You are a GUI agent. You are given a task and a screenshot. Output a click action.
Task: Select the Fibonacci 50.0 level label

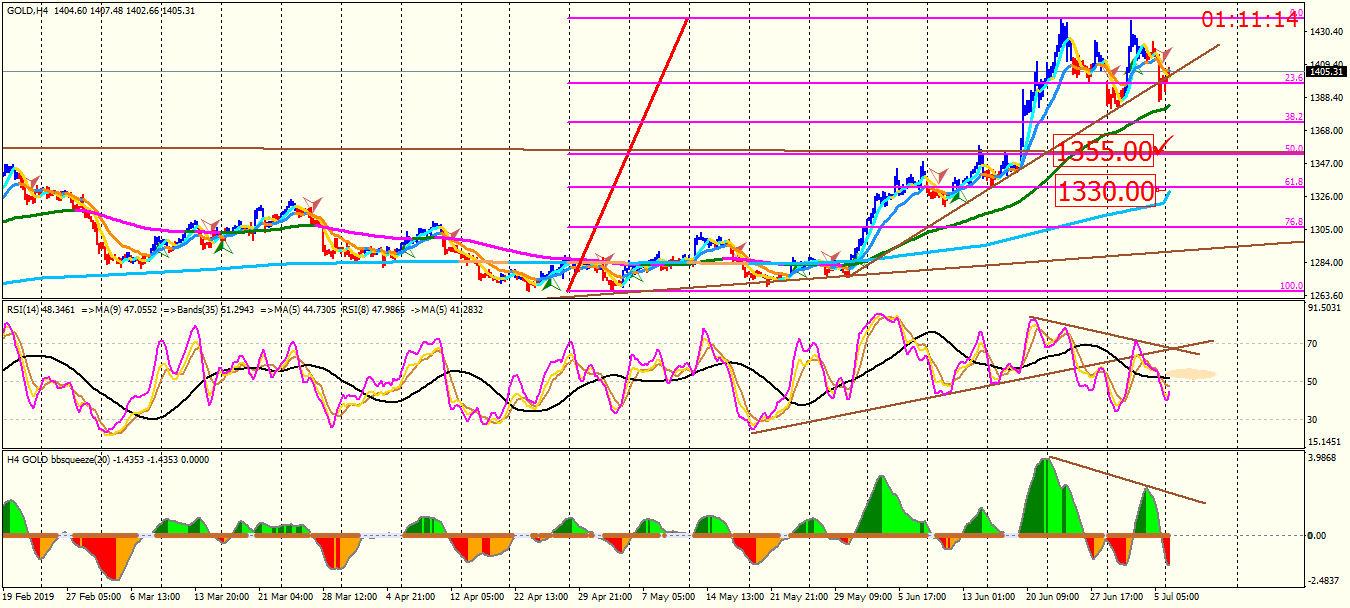pyautogui.click(x=1293, y=149)
